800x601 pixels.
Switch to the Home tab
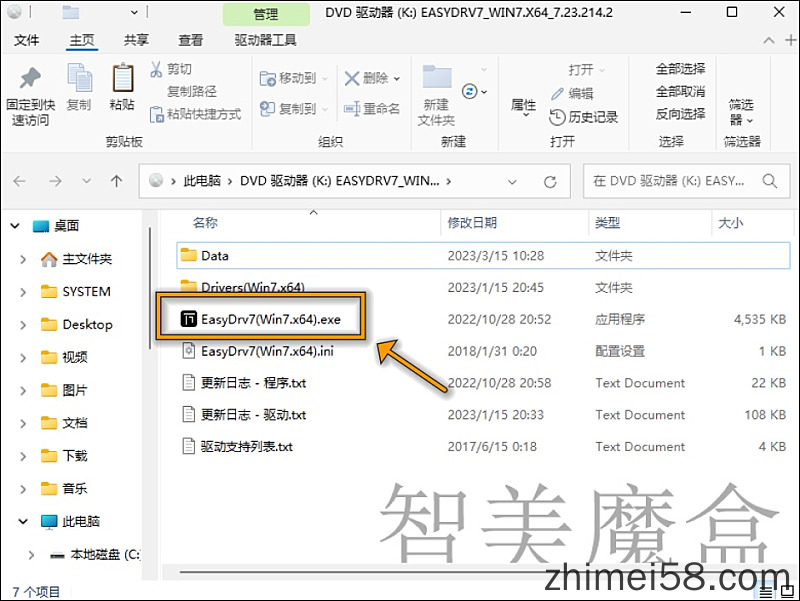click(x=82, y=40)
